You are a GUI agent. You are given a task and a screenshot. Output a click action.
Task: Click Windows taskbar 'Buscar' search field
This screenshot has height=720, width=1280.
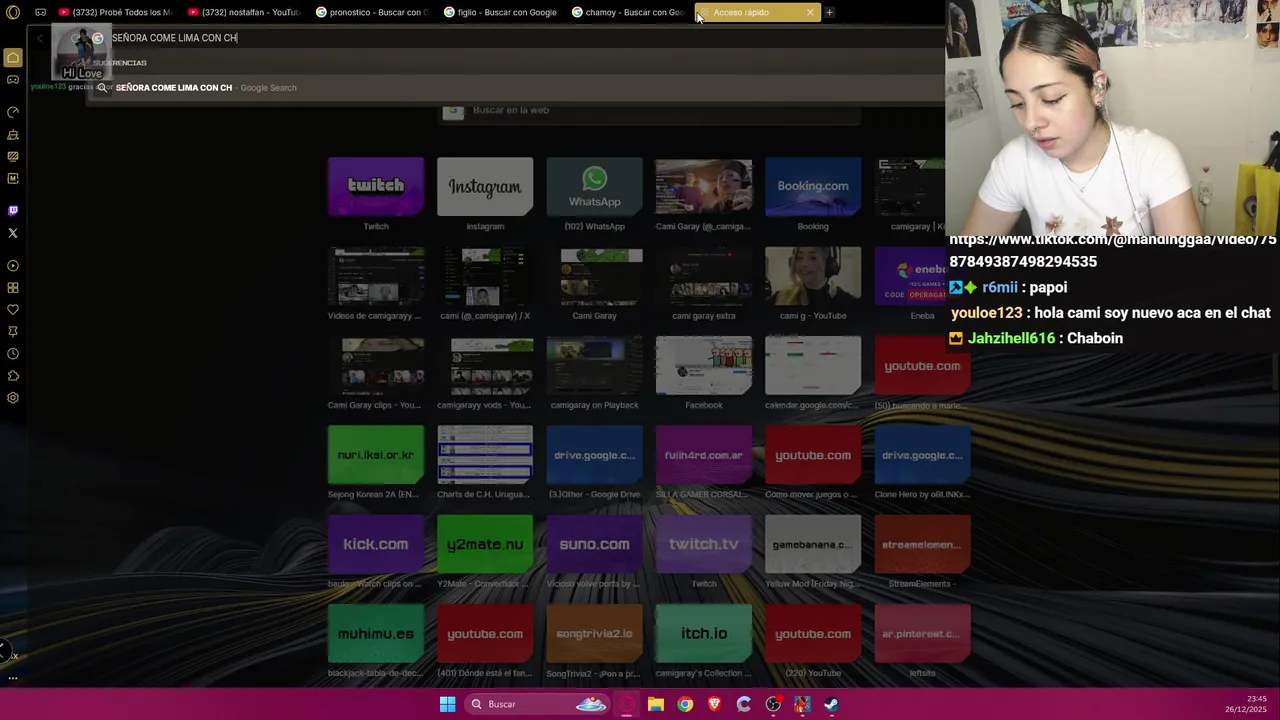[x=538, y=704]
